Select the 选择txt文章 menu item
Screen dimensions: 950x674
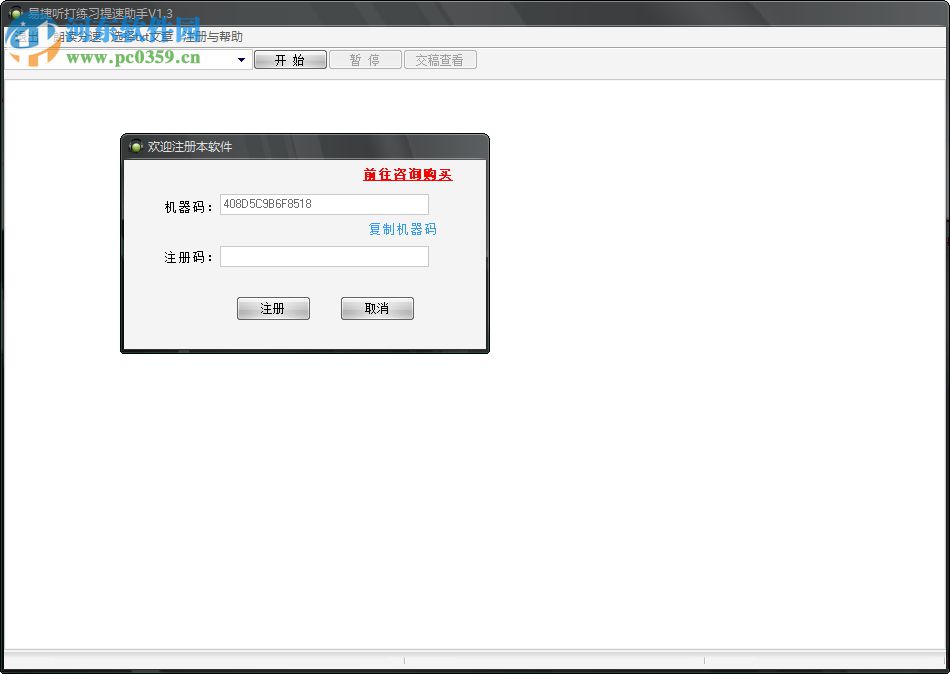click(x=143, y=37)
